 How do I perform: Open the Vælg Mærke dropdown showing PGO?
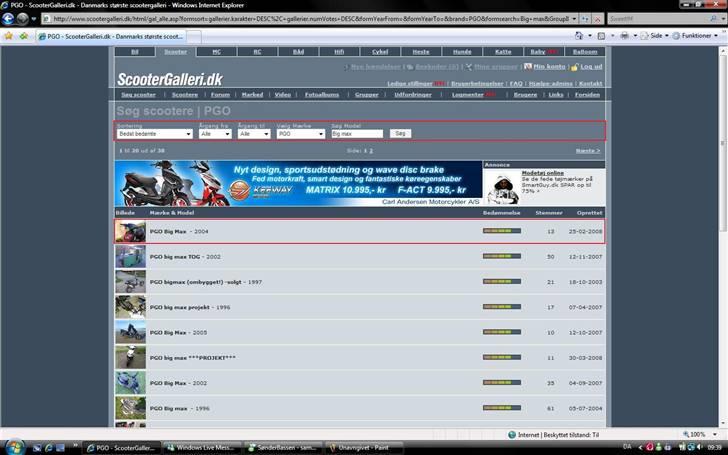[x=300, y=134]
